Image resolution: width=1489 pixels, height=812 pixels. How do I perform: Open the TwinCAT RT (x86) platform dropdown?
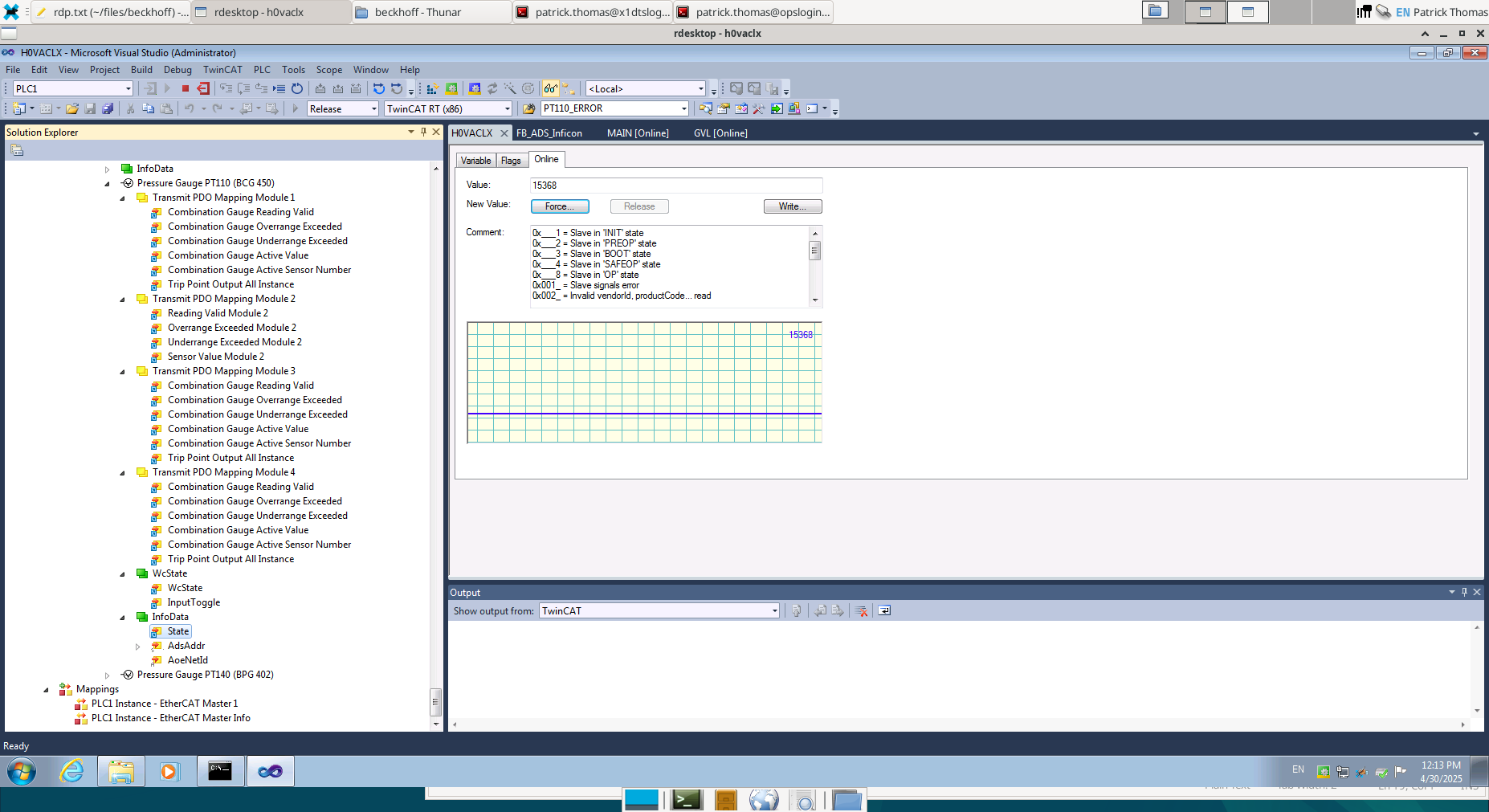[507, 109]
